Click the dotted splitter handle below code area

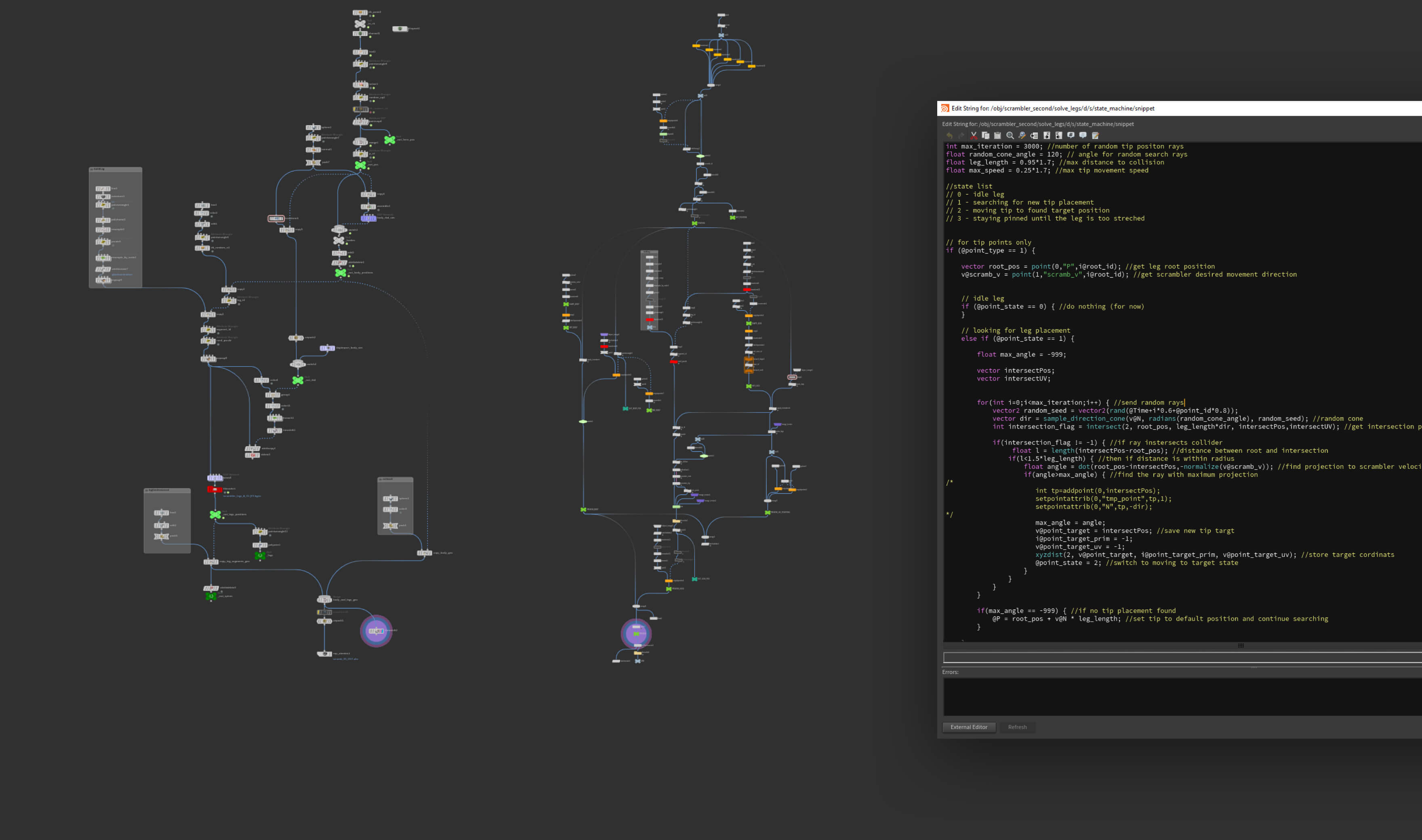[x=1240, y=646]
